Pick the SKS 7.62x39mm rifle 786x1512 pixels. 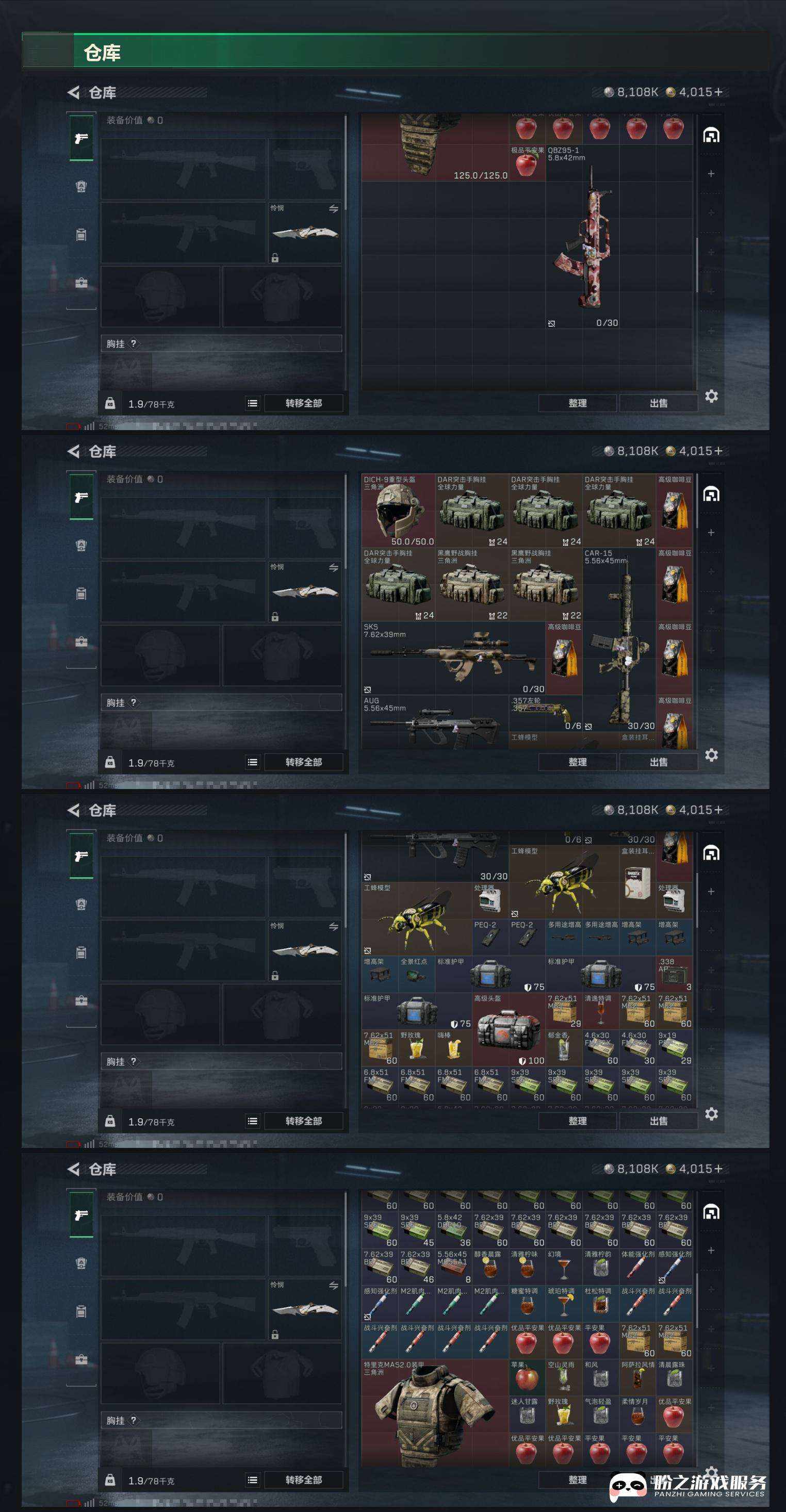coord(453,658)
